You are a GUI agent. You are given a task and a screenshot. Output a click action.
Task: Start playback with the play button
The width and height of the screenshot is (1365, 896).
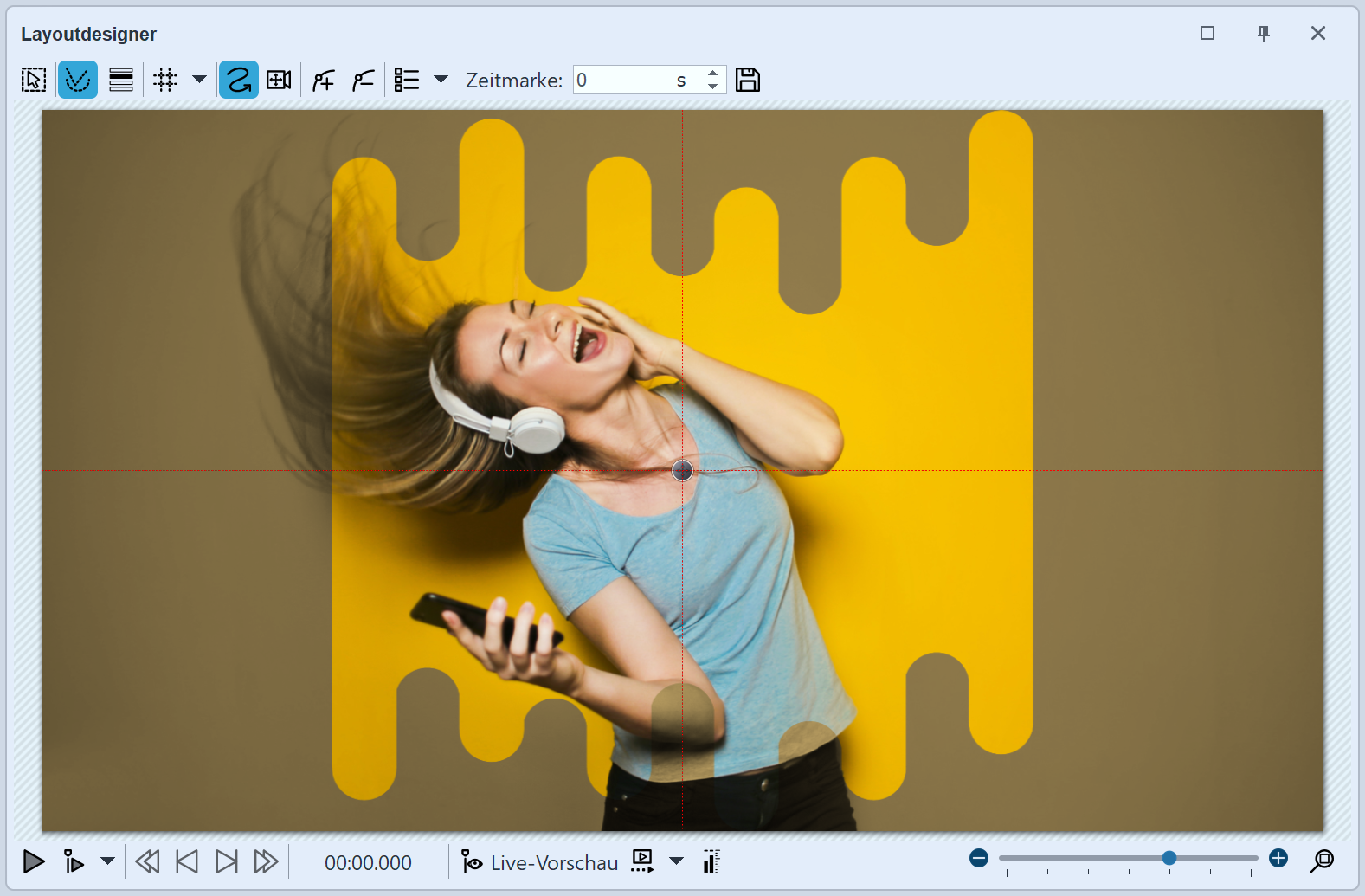[34, 862]
